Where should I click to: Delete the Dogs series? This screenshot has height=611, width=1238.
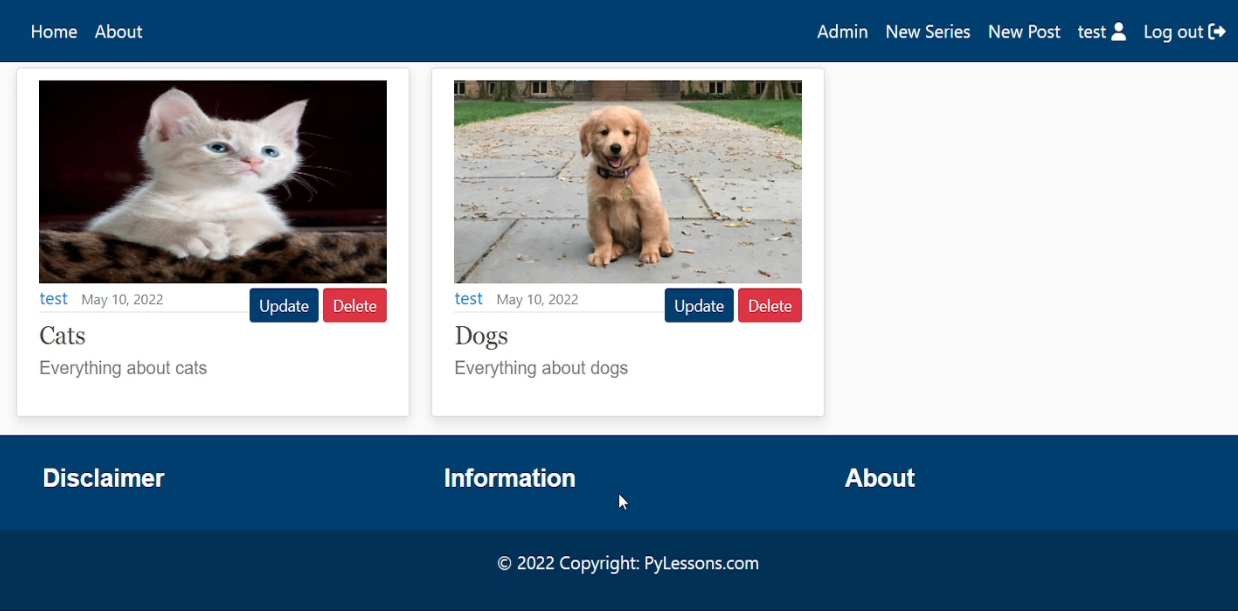point(769,306)
